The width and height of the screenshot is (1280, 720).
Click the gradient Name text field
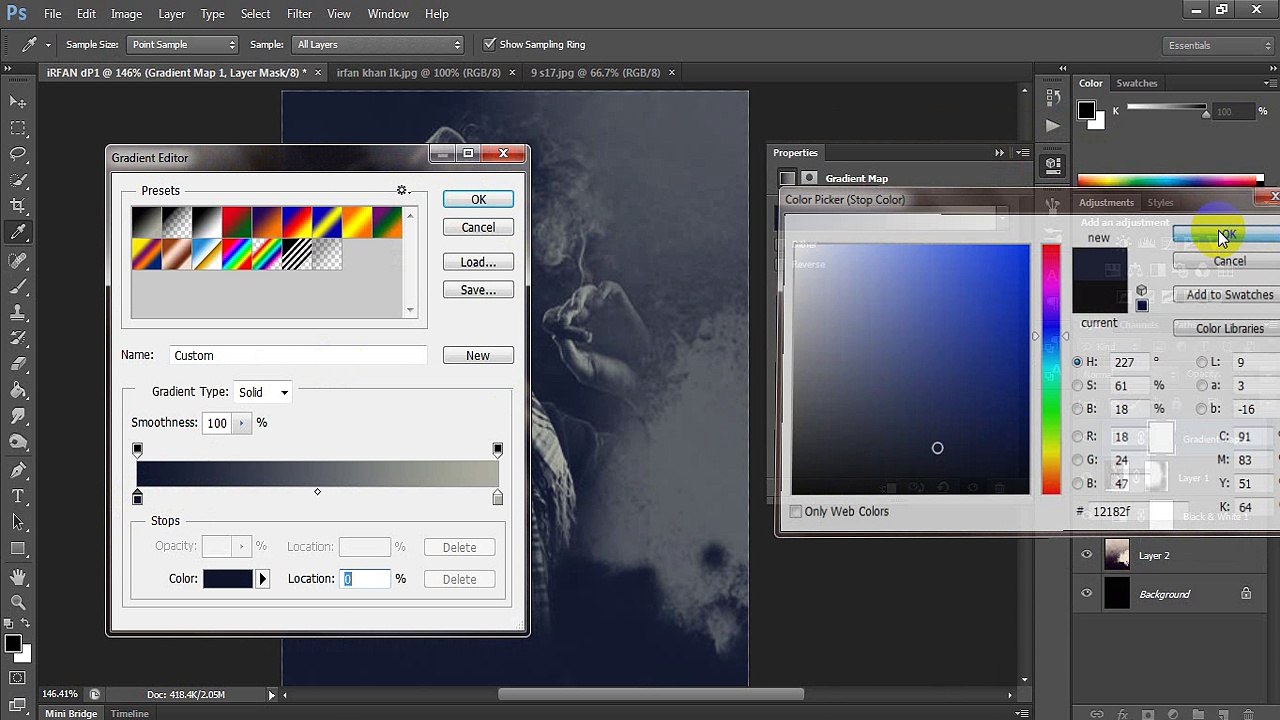click(x=297, y=355)
